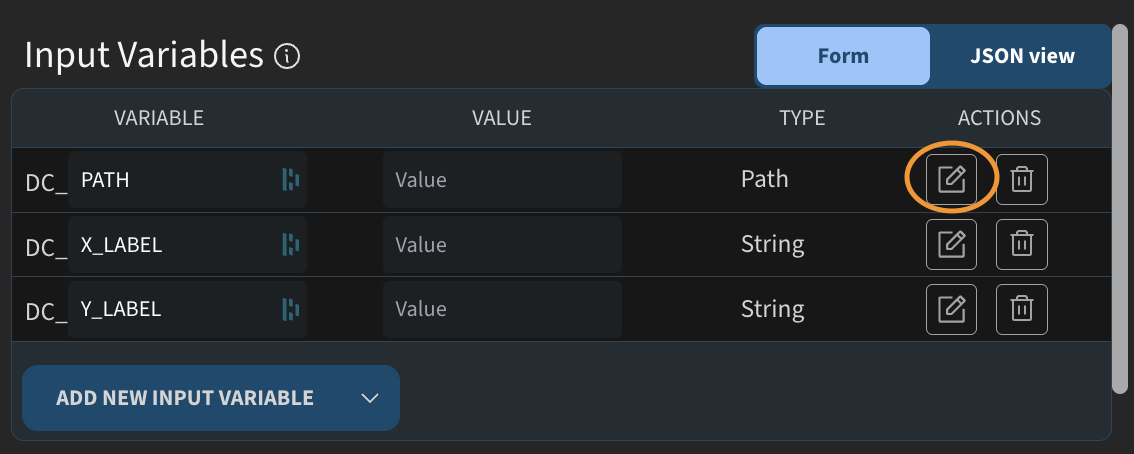This screenshot has width=1134, height=454.
Task: Delete the DC_PATH variable
Action: (1021, 180)
